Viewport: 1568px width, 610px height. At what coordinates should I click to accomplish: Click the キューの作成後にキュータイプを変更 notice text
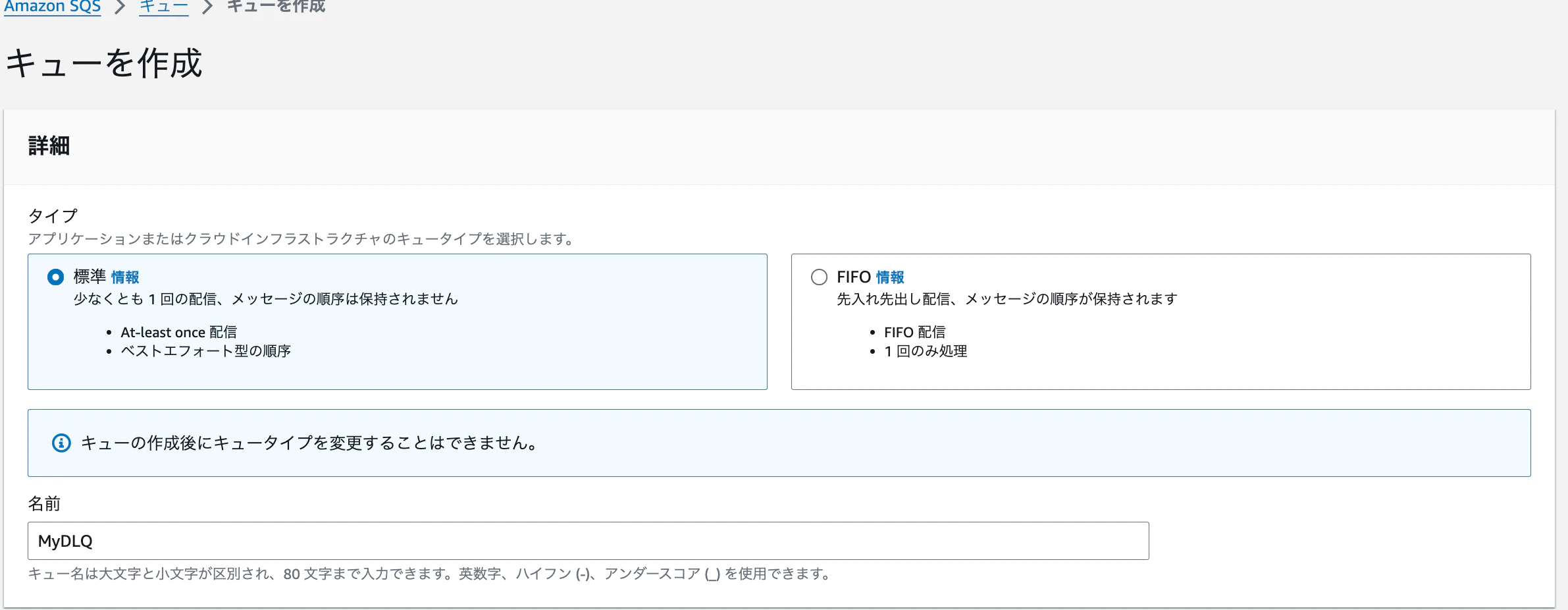(x=309, y=443)
